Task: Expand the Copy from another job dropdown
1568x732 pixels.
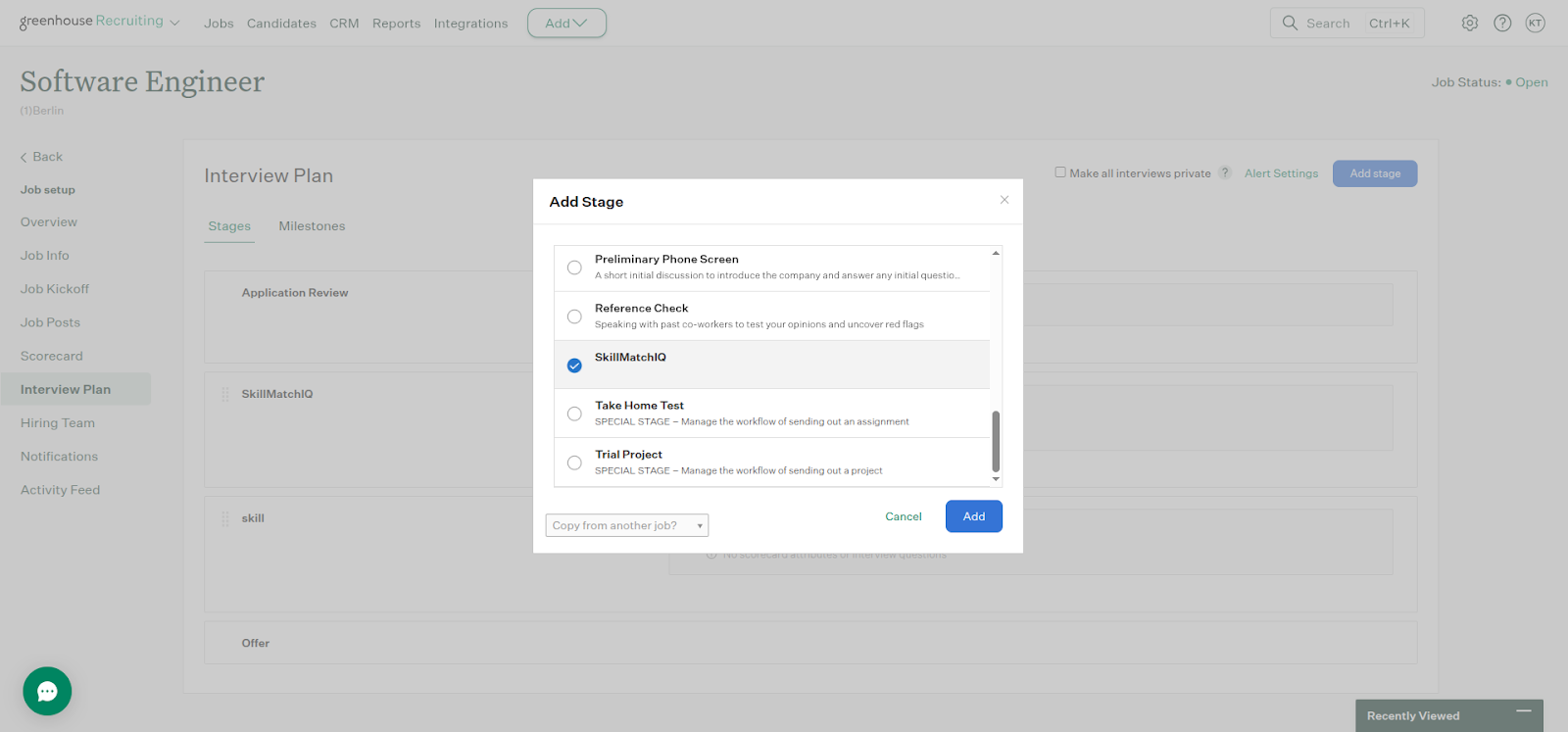Action: tap(626, 525)
